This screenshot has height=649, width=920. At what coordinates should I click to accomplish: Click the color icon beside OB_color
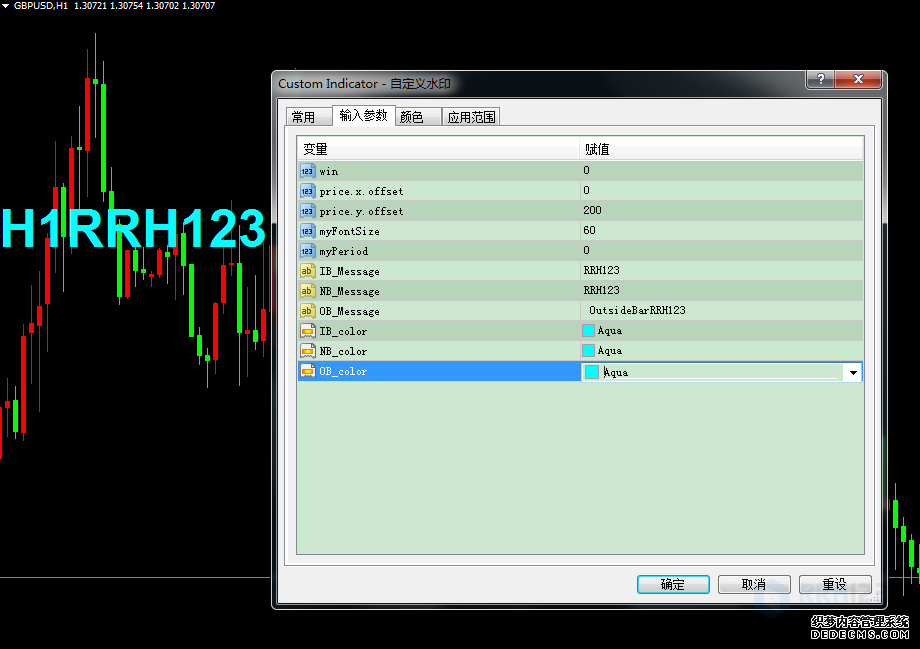coord(307,371)
